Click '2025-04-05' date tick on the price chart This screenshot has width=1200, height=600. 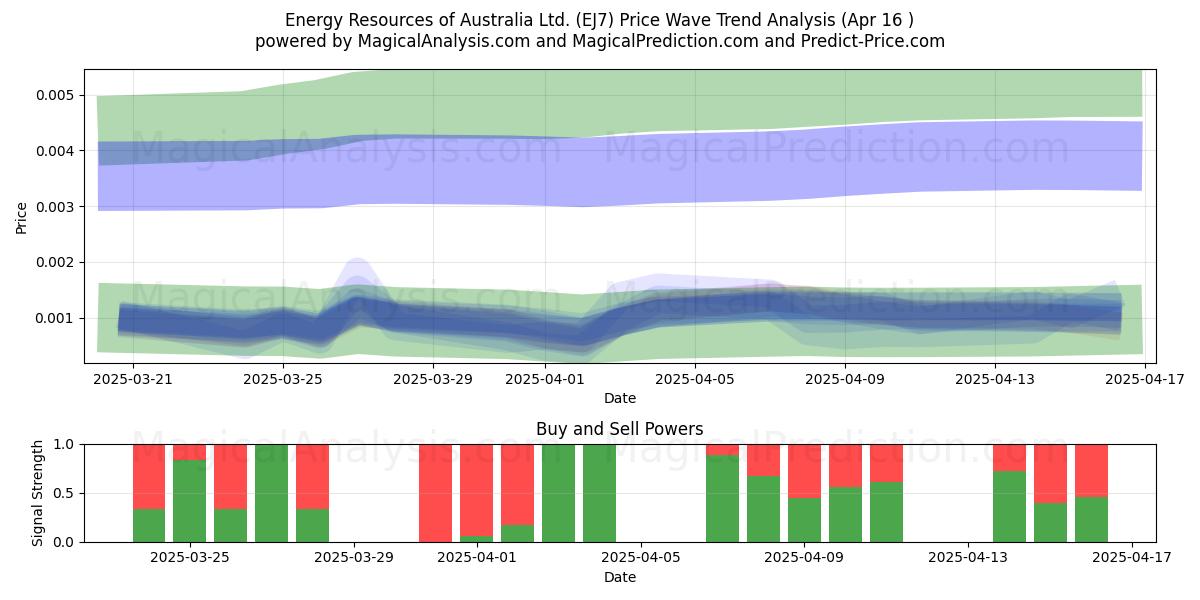point(696,380)
